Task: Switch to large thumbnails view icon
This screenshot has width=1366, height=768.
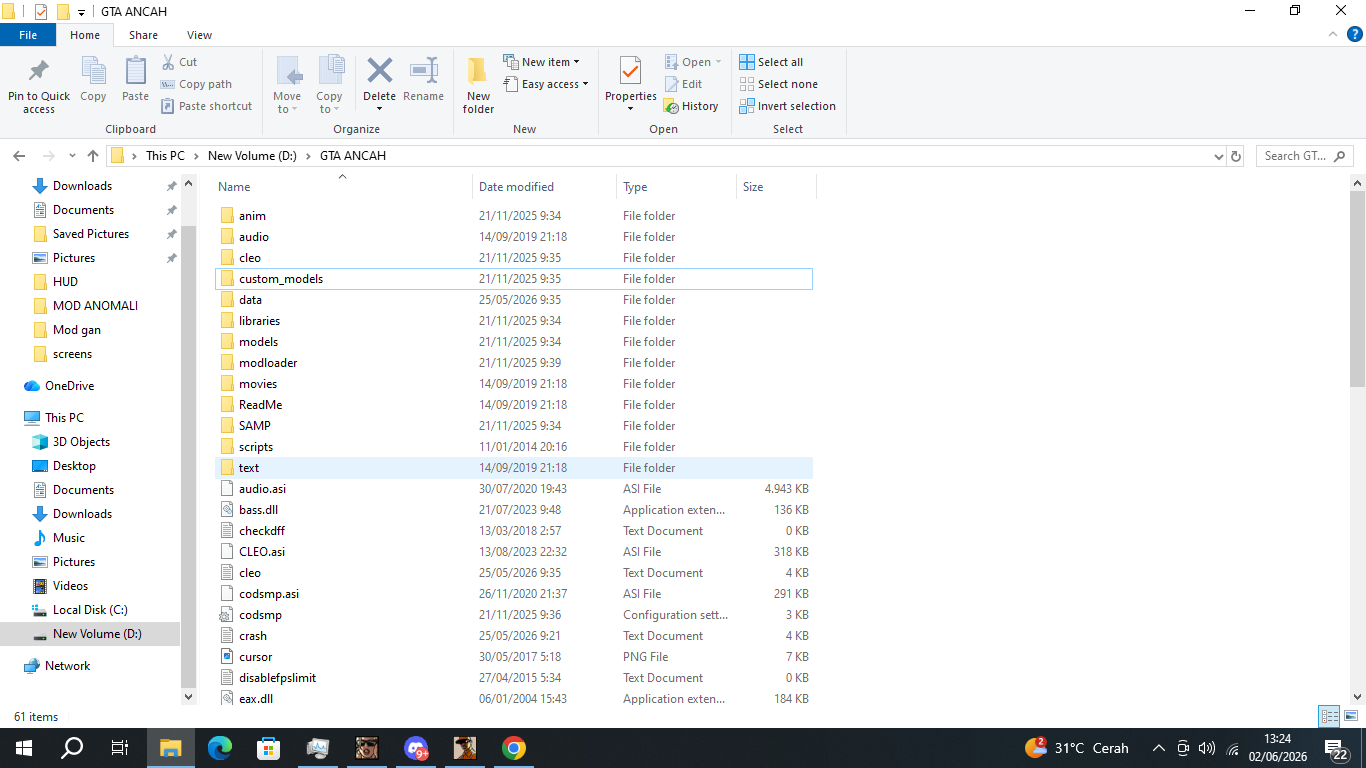Action: coord(1351,716)
